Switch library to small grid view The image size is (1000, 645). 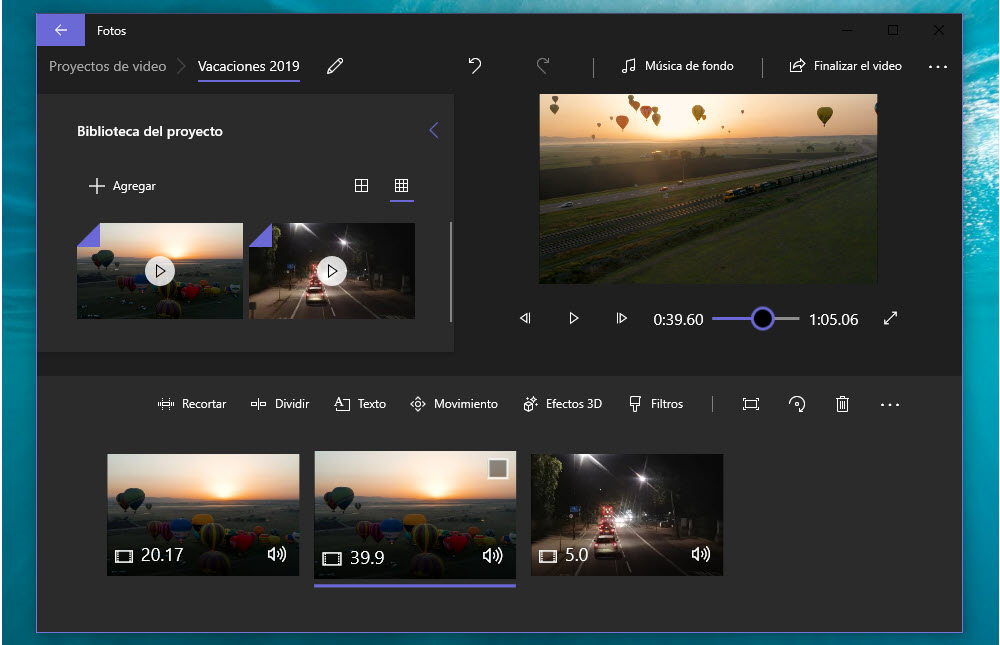401,186
